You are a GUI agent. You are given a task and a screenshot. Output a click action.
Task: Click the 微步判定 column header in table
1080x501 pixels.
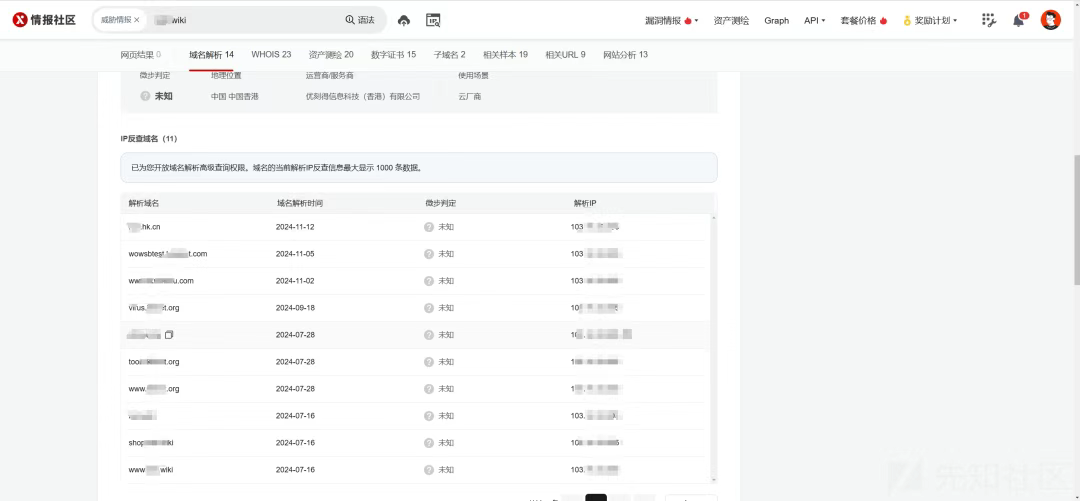pyautogui.click(x=441, y=203)
